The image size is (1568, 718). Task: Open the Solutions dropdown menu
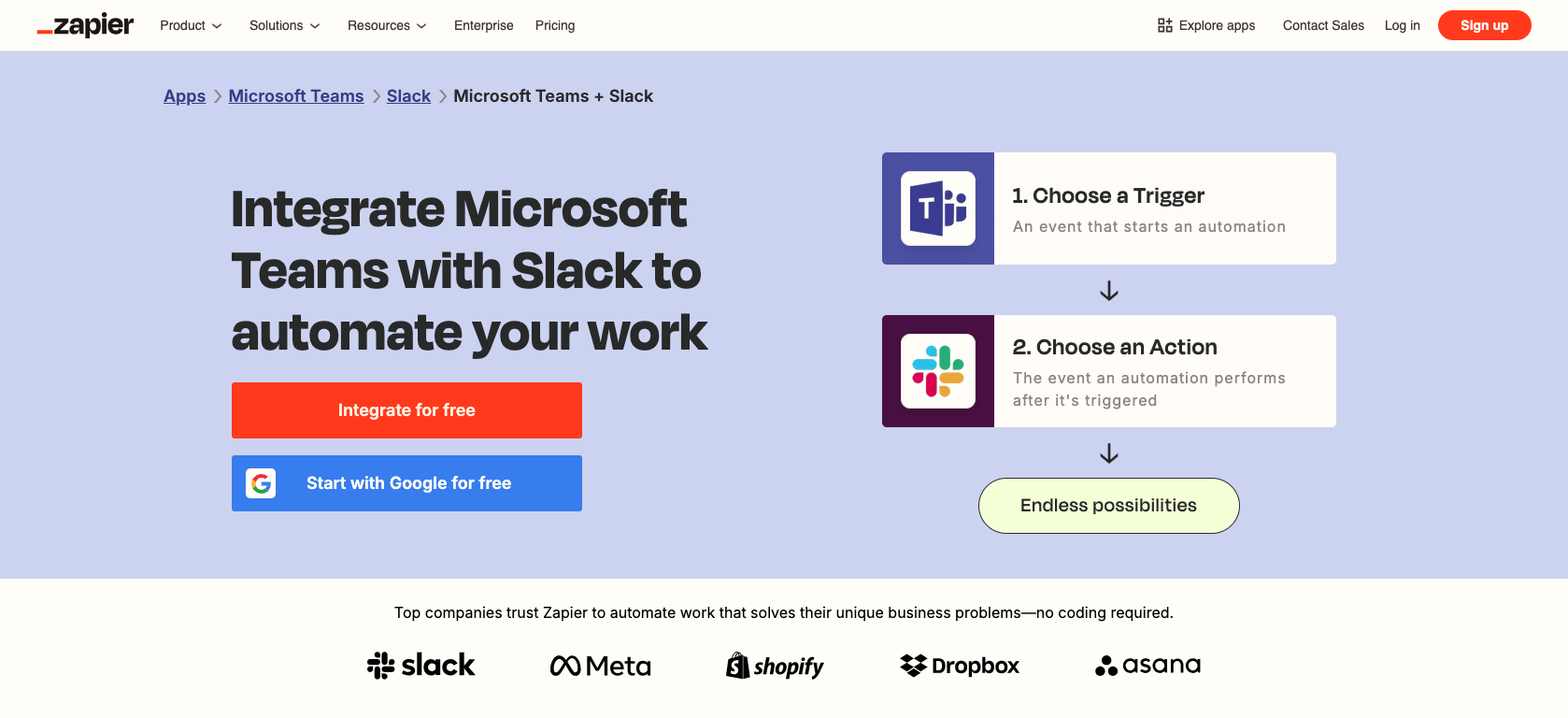point(284,25)
